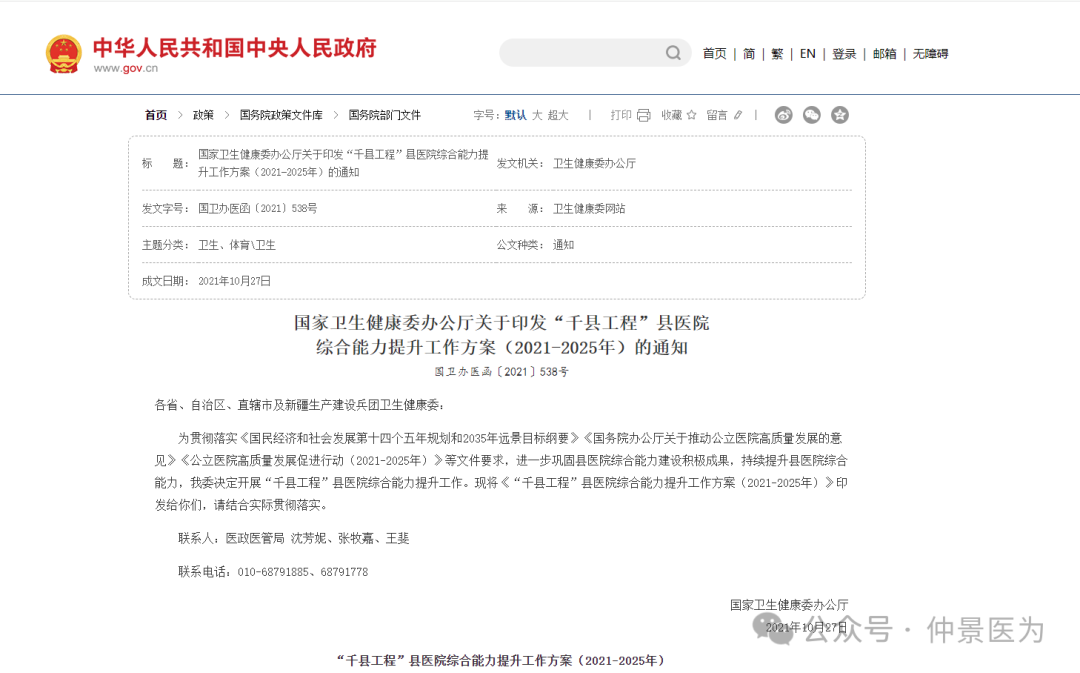1080x673 pixels.
Task: Click the search magnifier icon
Action: (673, 53)
